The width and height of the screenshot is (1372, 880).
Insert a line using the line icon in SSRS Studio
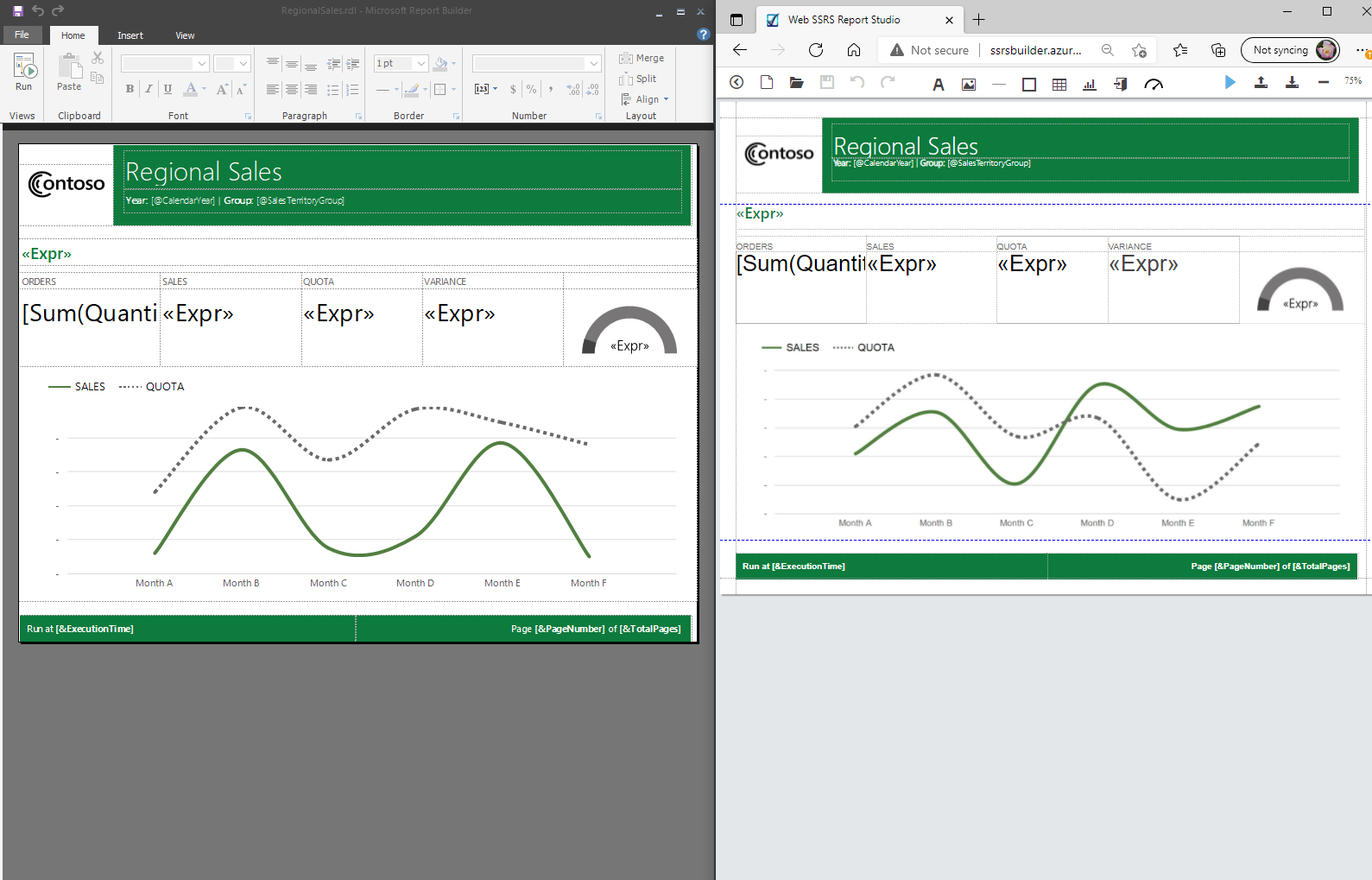click(999, 84)
